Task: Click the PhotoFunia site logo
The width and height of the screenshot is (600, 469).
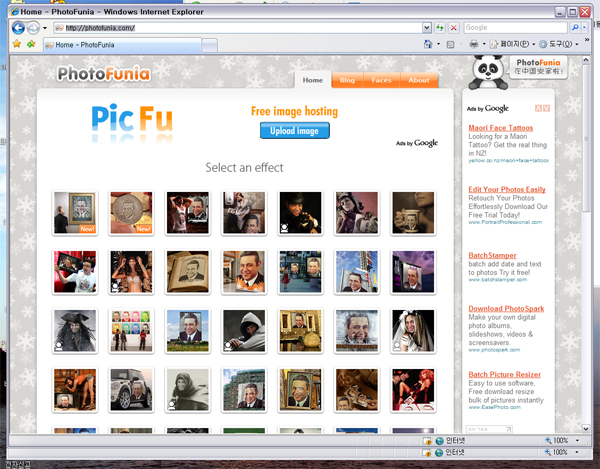Action: (x=103, y=73)
